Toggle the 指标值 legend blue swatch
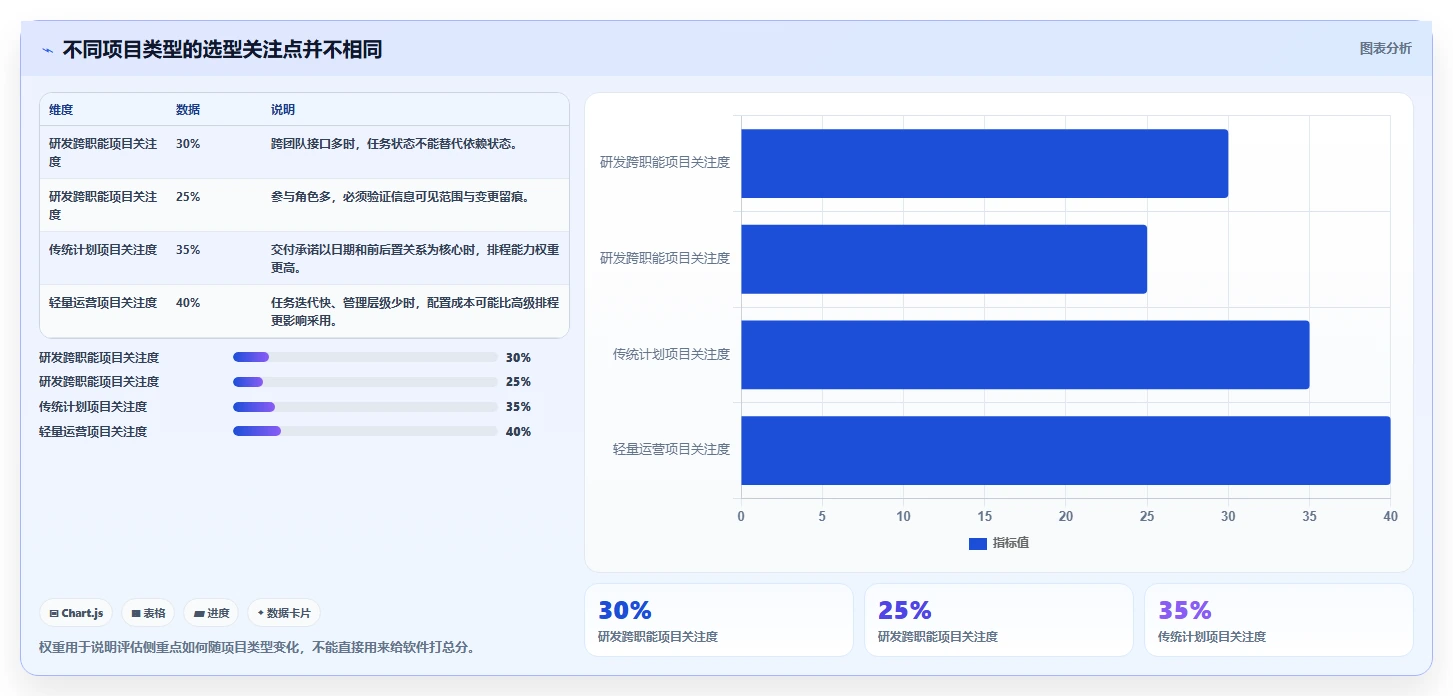 [x=978, y=543]
